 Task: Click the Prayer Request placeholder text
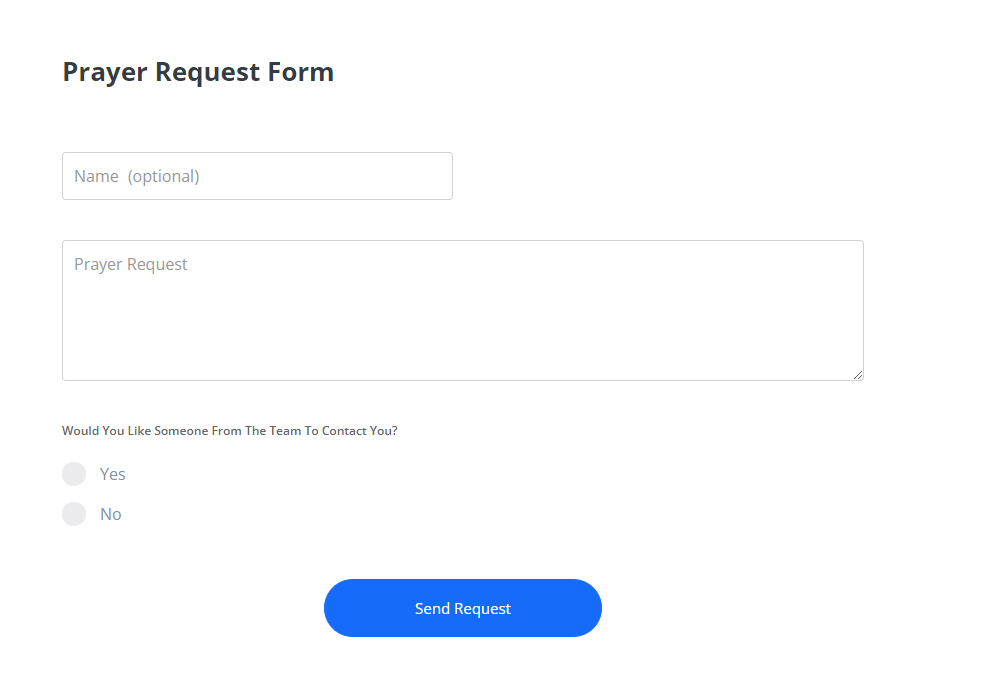(130, 263)
